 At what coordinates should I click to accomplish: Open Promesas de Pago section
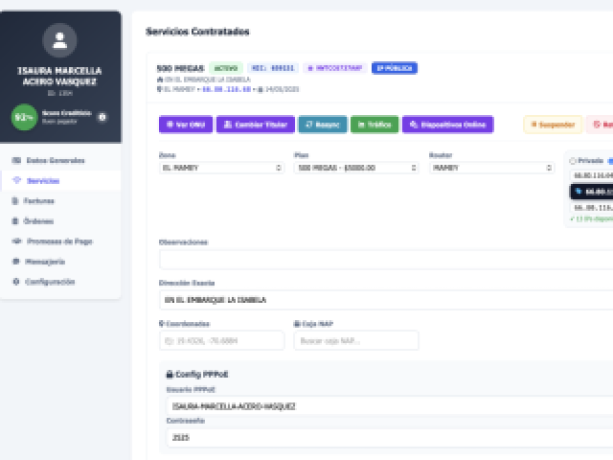click(61, 241)
